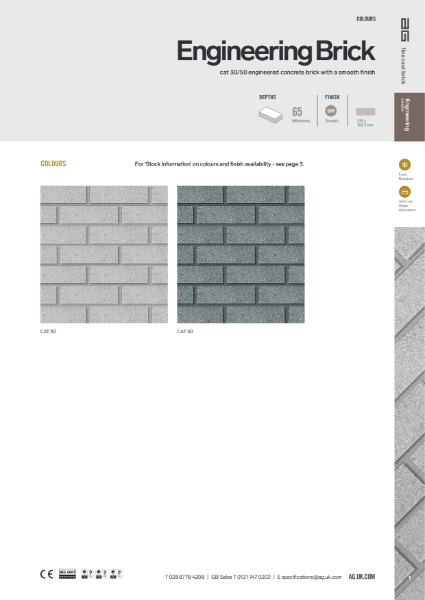Click the GB Sales telephone number
425x600 pixels.
coord(241,577)
